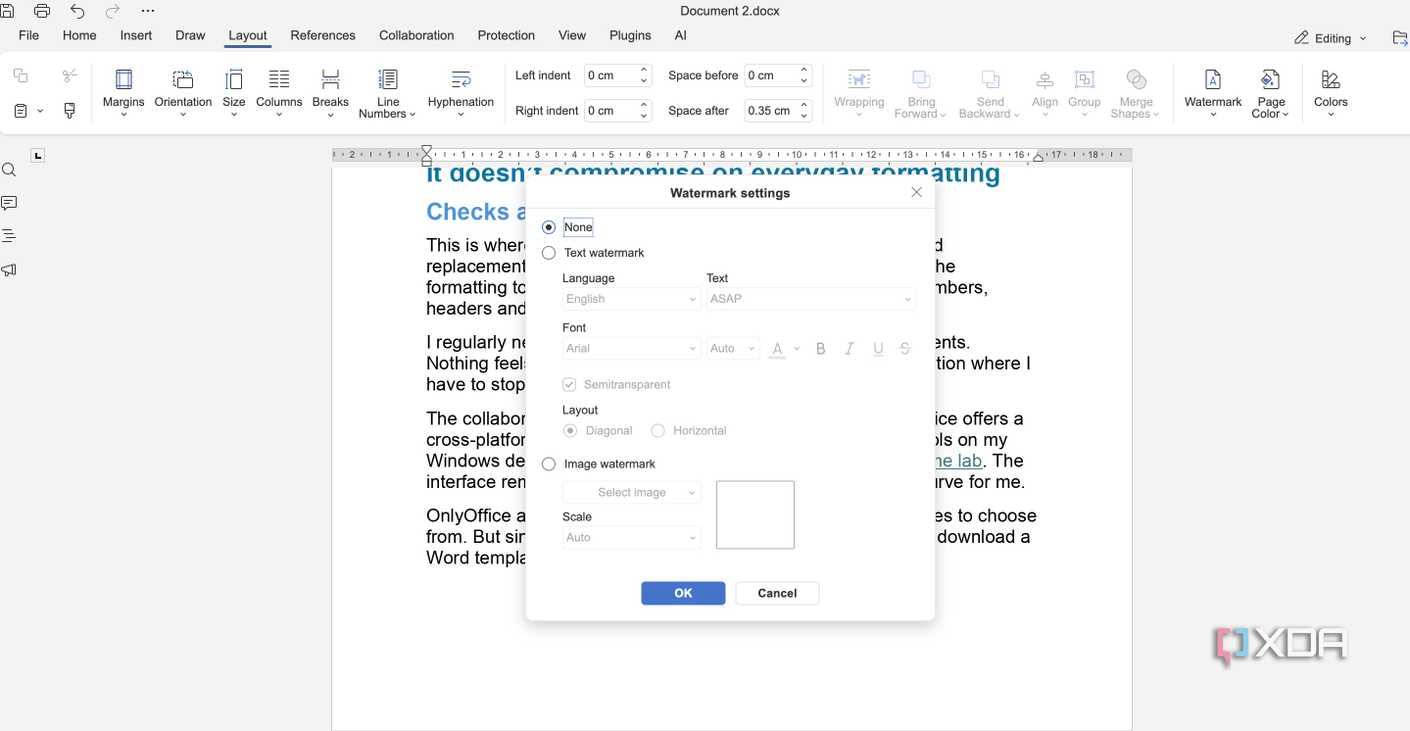Screen dimensions: 1410x731
Task: Switch to the Collaboration tab
Action: [417, 35]
